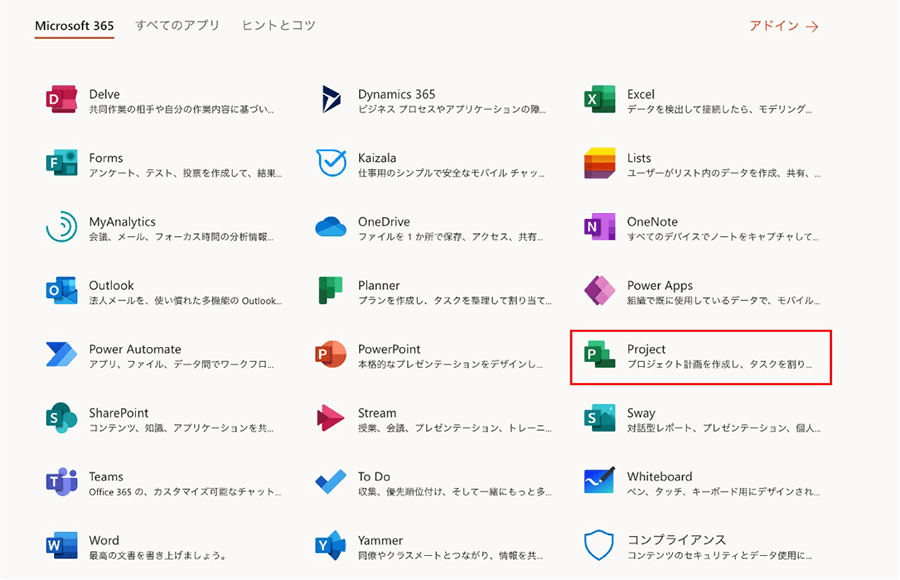
Task: Open the Delve app icon
Action: coord(61,100)
